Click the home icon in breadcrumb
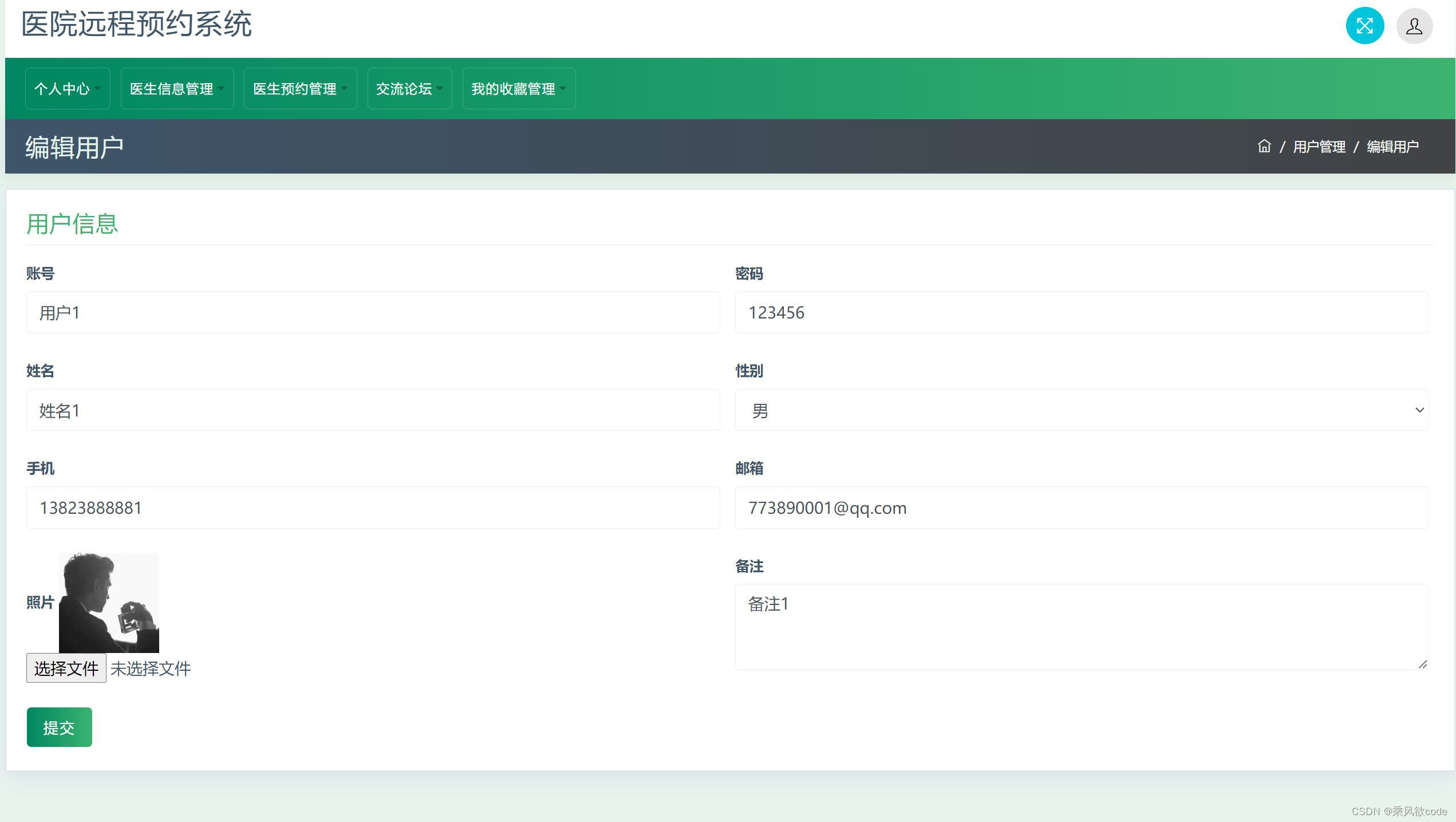Viewport: 1456px width, 822px height. [x=1264, y=147]
